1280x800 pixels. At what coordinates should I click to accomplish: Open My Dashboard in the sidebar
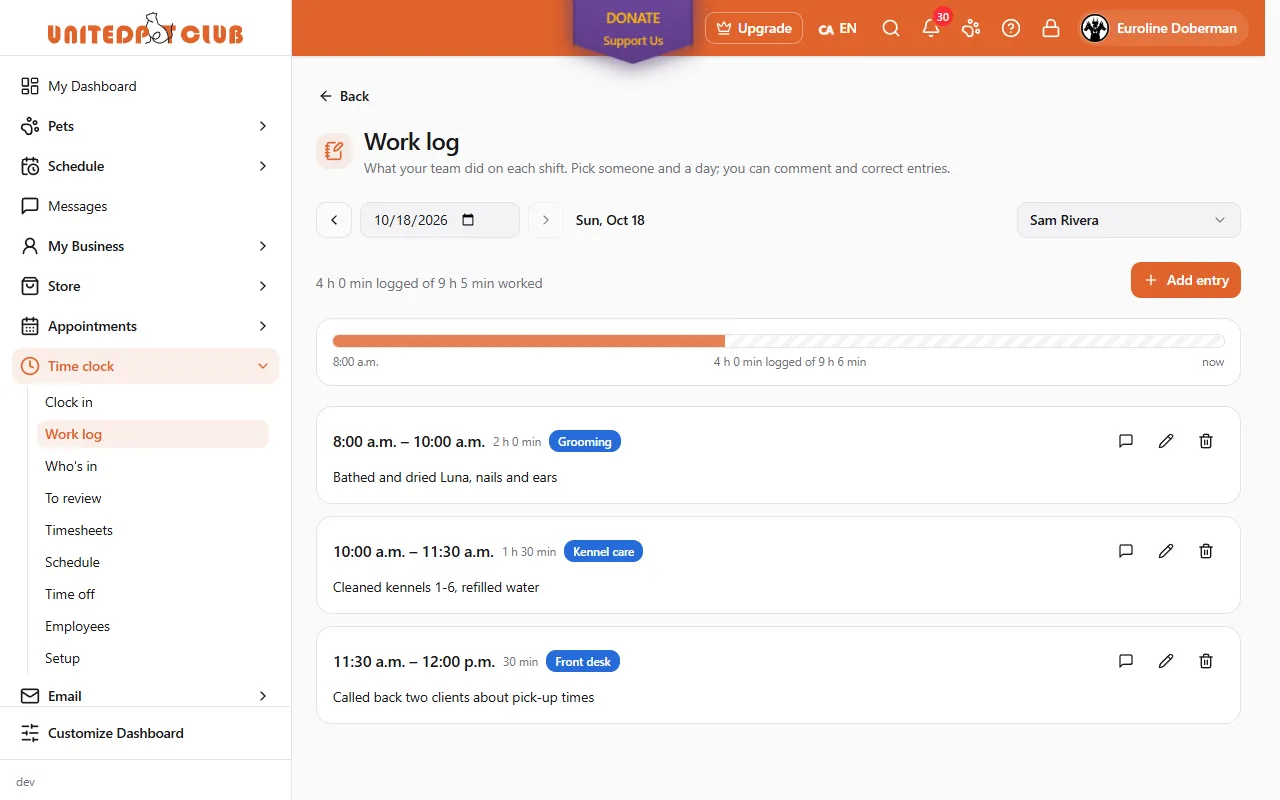(145, 86)
